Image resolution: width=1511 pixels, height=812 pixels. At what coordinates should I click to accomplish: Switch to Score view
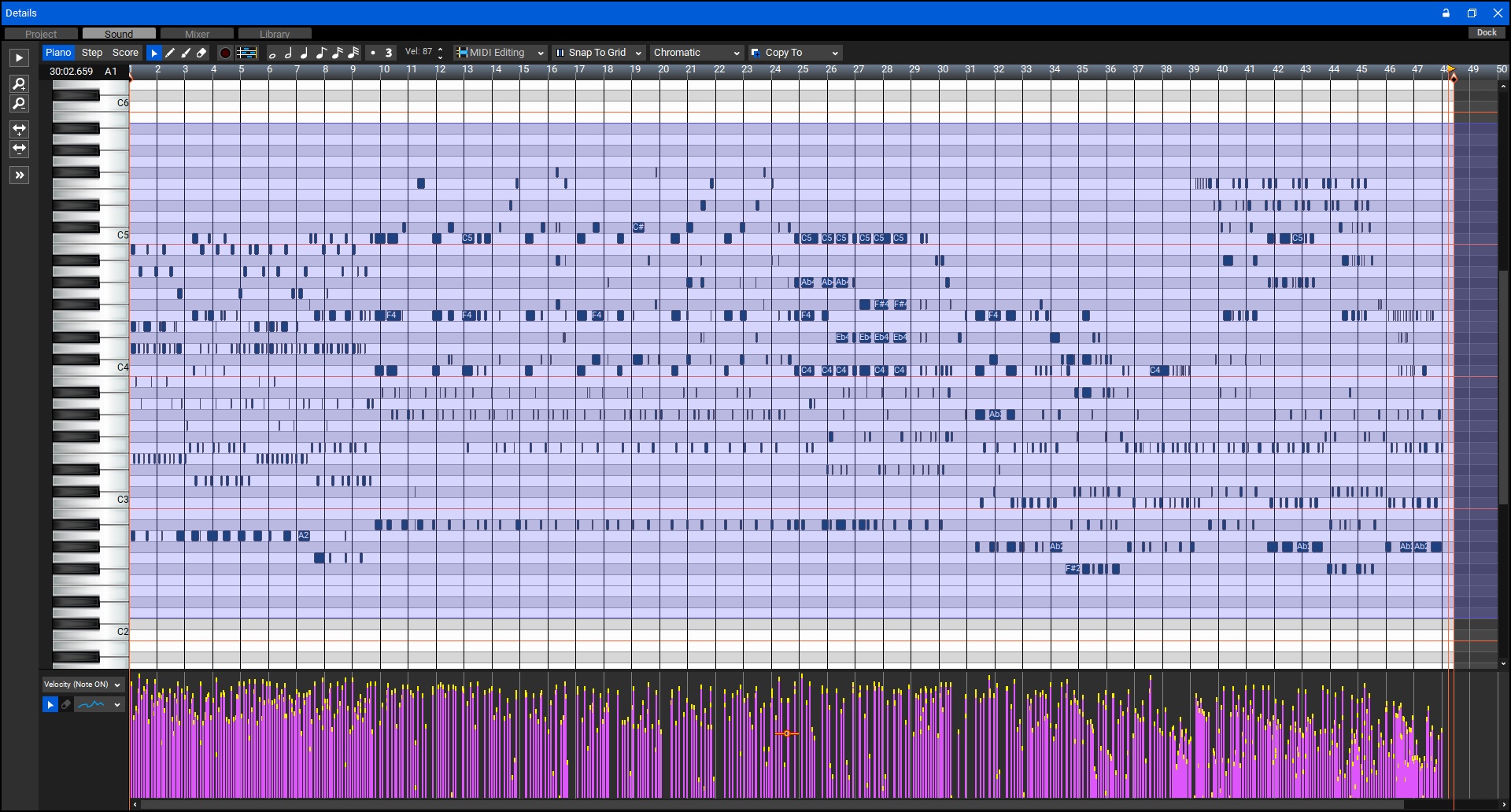[x=125, y=53]
